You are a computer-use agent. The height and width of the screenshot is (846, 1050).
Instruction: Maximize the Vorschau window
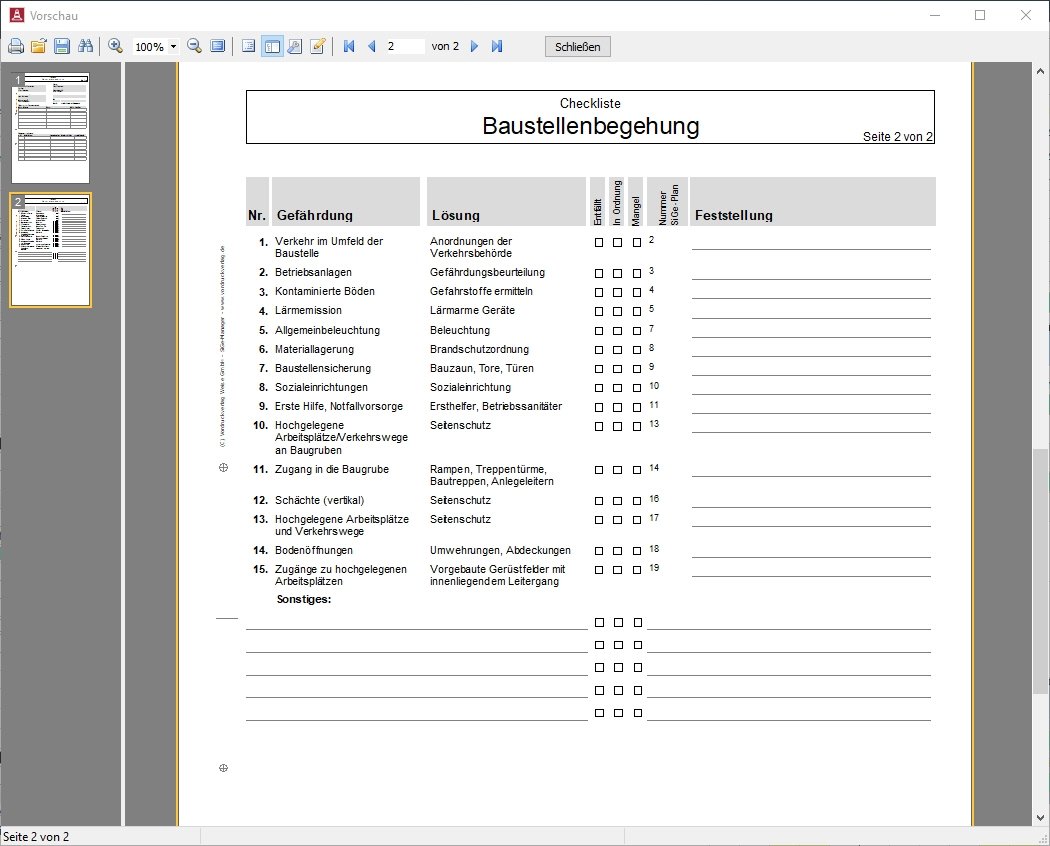[x=980, y=15]
